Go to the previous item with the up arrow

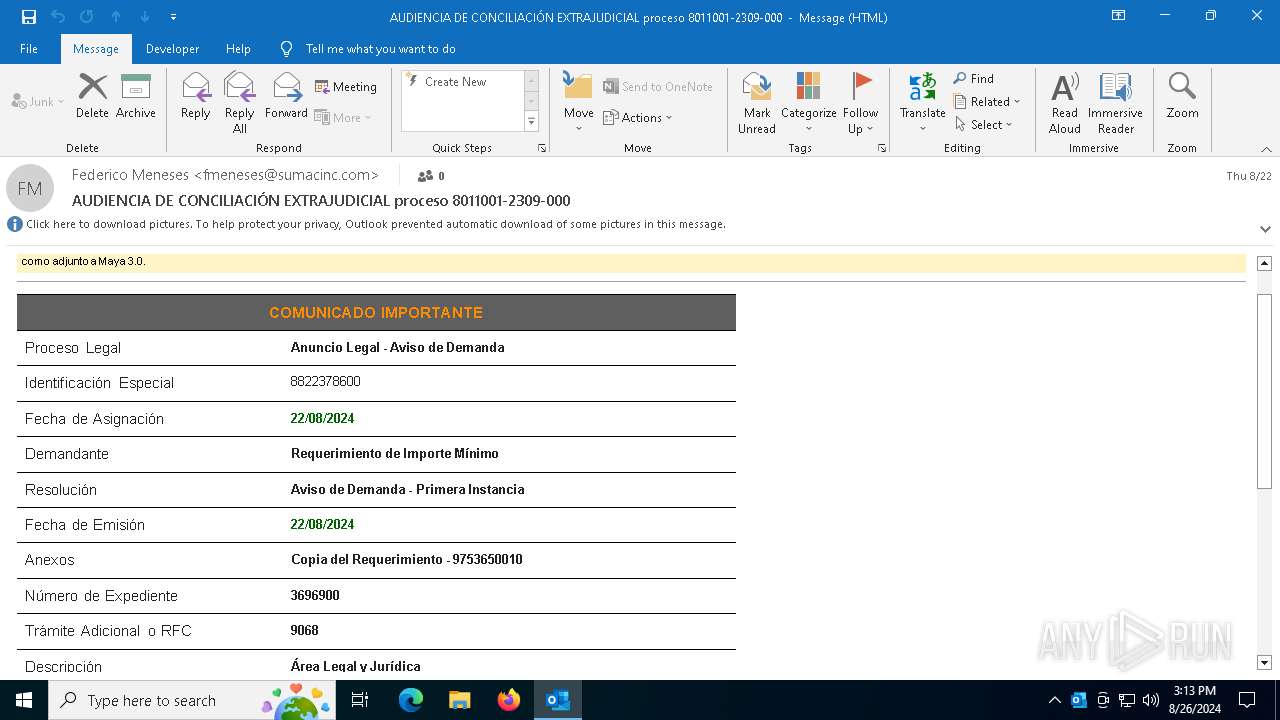[x=116, y=17]
